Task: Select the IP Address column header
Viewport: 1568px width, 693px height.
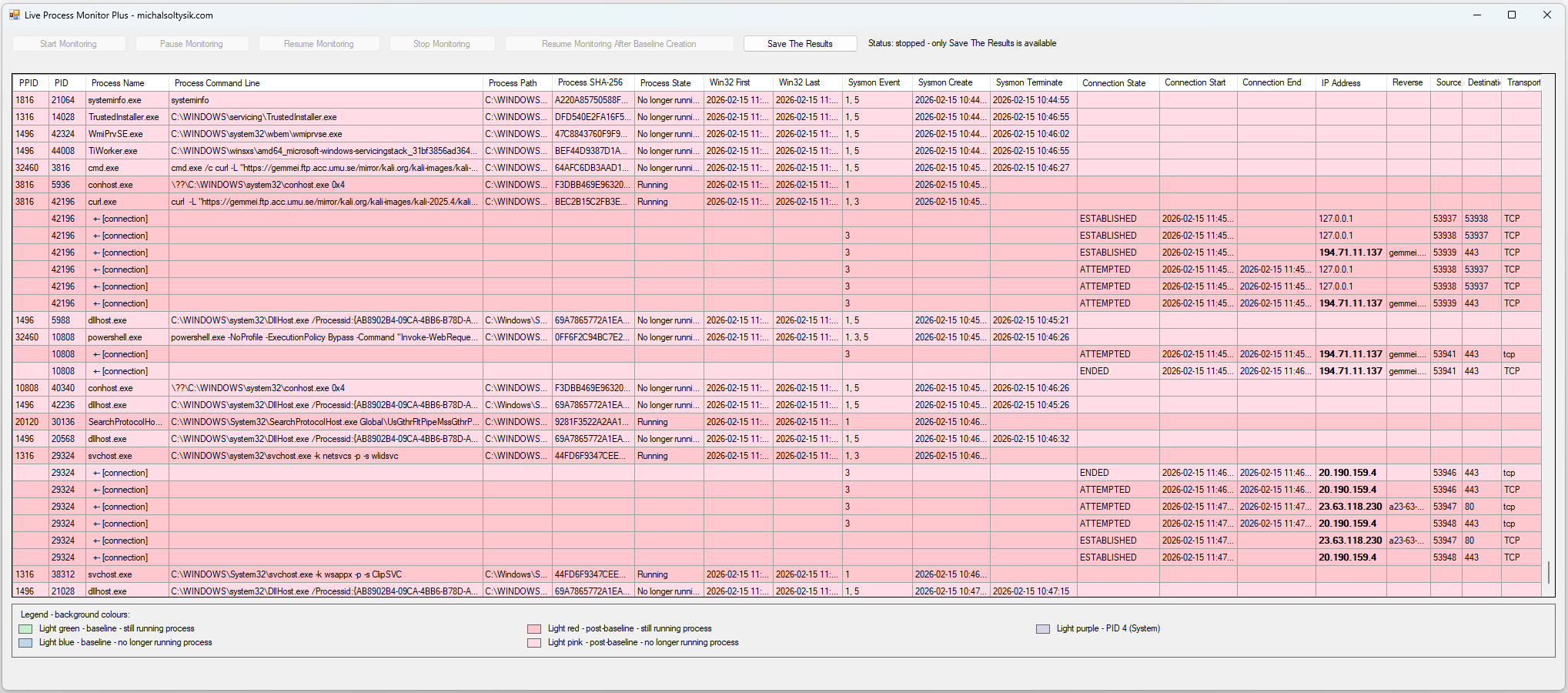Action: pos(1341,83)
